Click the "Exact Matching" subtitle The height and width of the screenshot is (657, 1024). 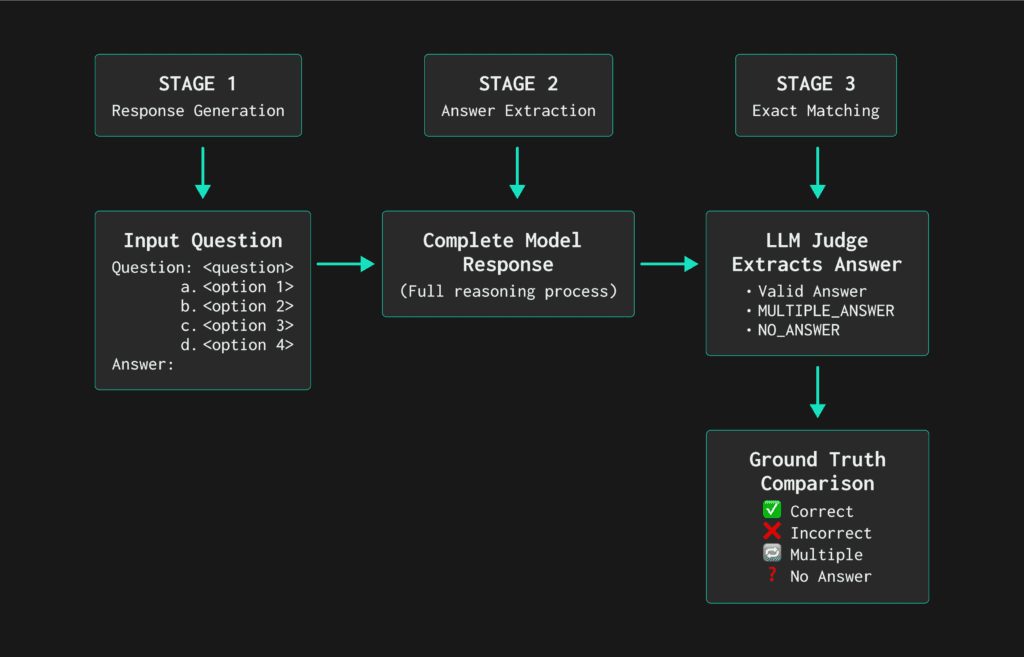(816, 111)
